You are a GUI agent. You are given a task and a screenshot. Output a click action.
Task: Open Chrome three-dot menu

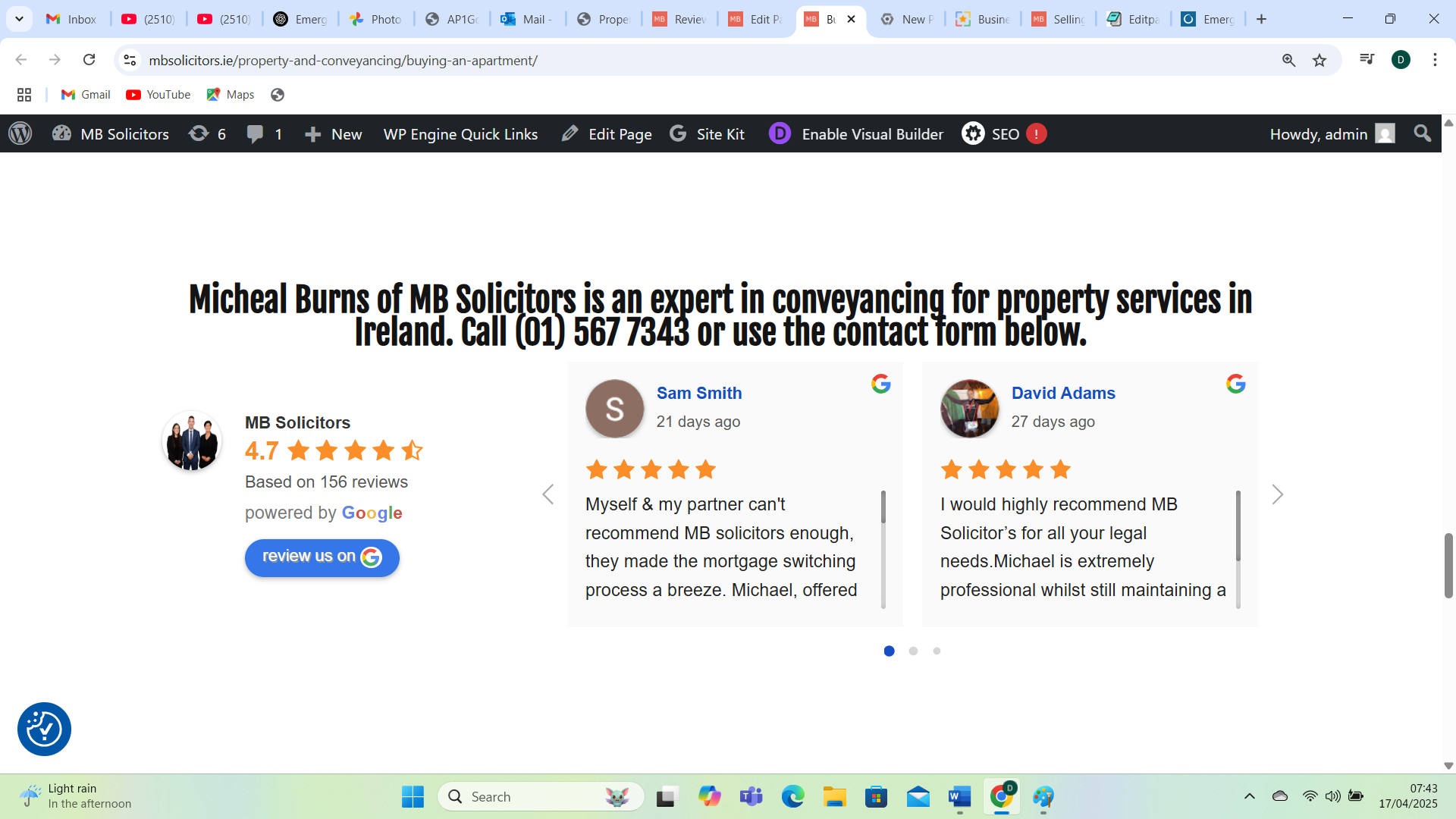click(x=1435, y=60)
